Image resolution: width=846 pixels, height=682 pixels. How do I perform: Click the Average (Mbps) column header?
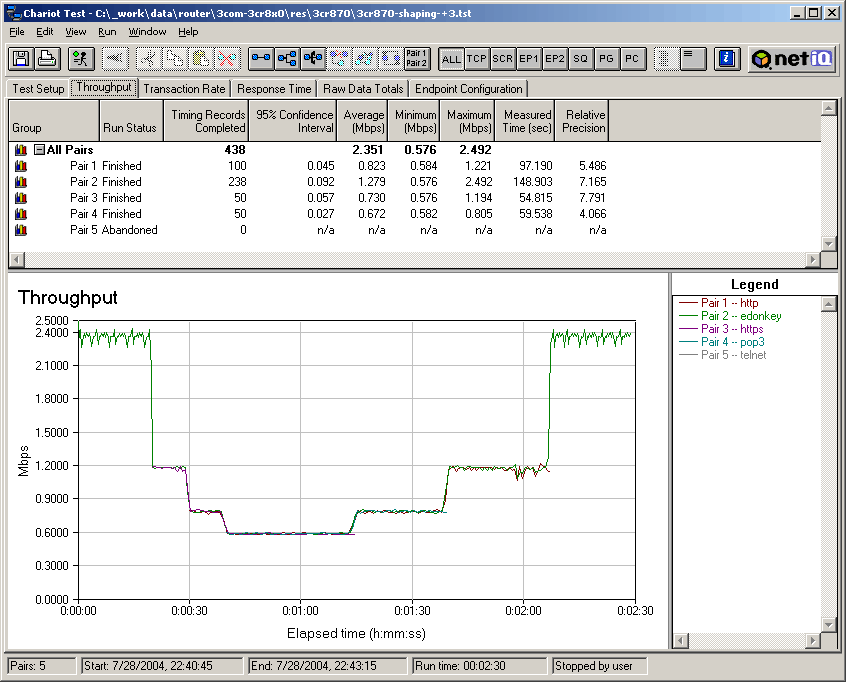(363, 122)
